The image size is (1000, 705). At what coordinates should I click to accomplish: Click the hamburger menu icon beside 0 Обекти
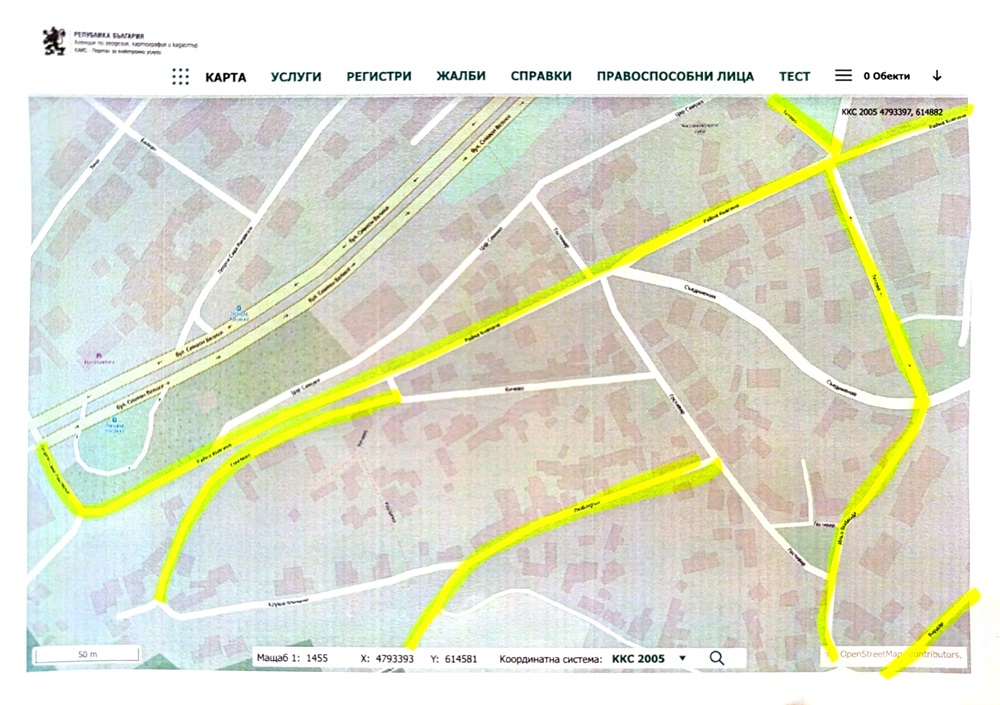tap(843, 76)
